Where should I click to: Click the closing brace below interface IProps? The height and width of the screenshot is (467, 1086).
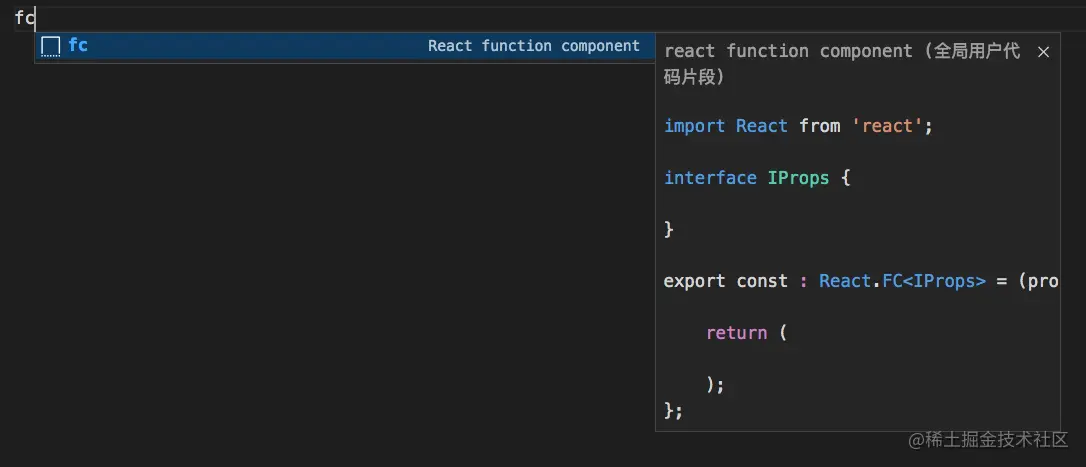669,230
